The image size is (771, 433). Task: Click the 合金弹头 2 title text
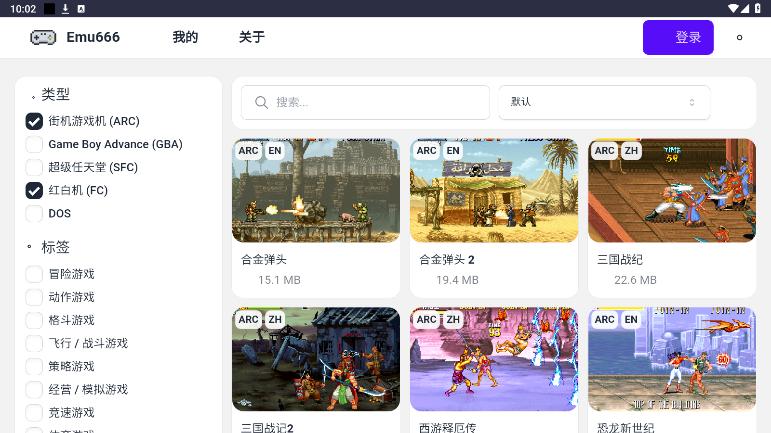[446, 260]
